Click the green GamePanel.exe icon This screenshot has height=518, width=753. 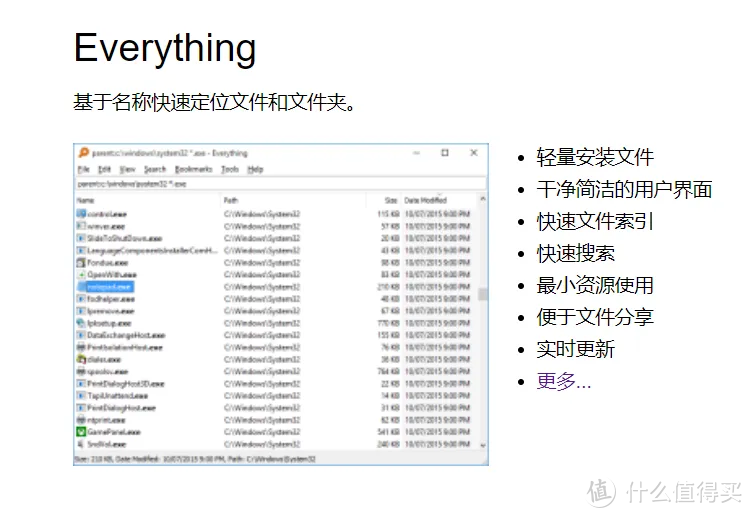(81, 432)
